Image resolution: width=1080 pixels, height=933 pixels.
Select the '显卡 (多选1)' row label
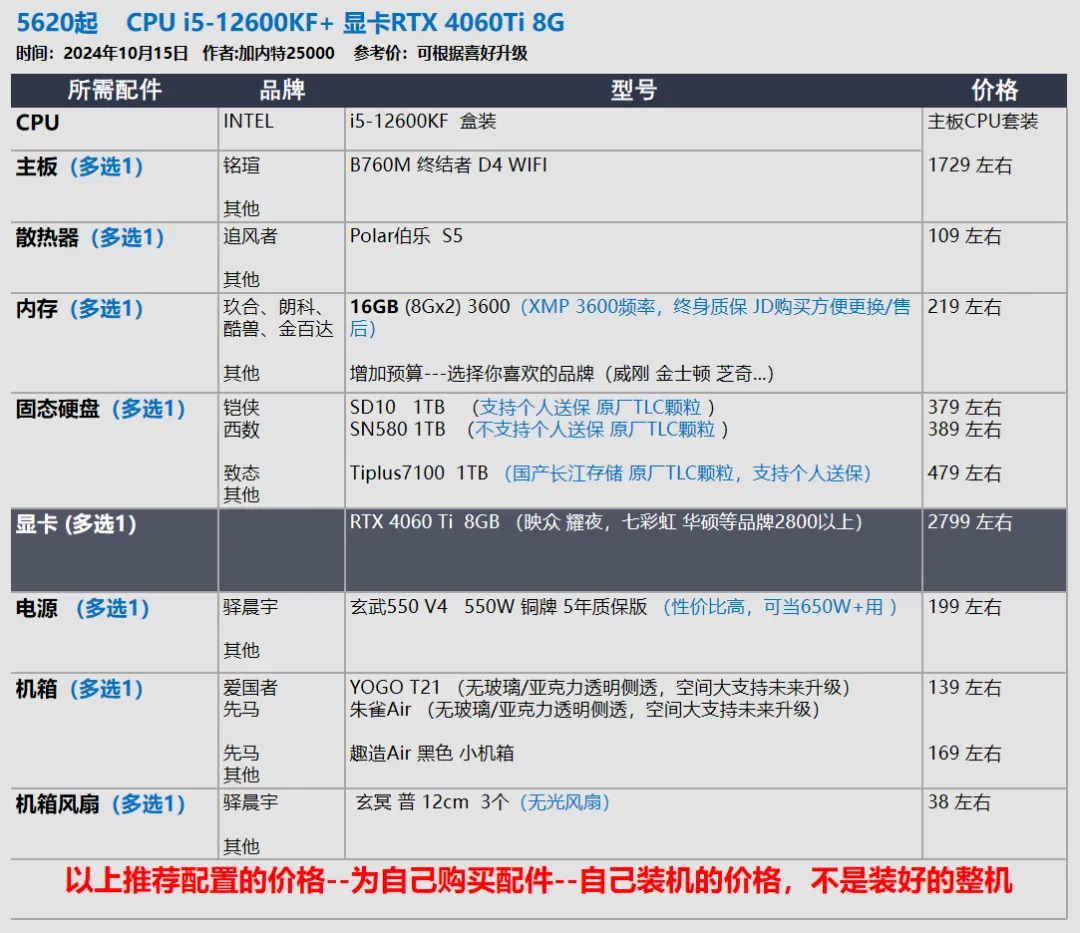tap(76, 525)
